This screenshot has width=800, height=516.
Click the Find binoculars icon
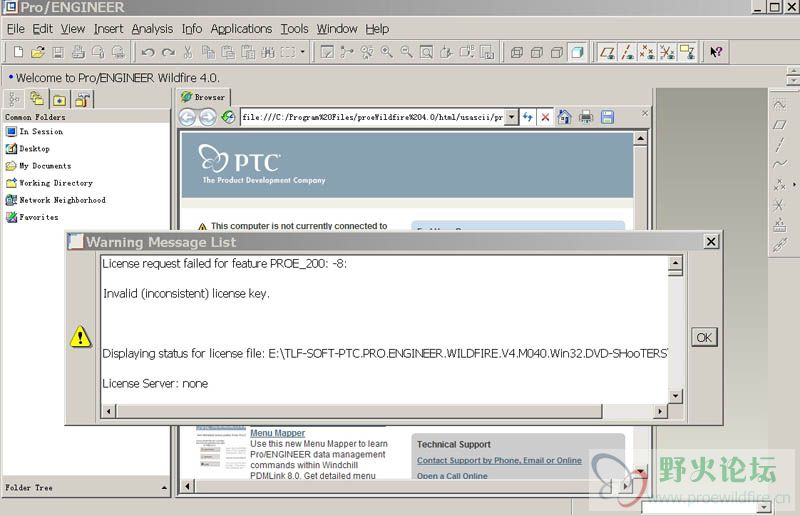pos(268,52)
